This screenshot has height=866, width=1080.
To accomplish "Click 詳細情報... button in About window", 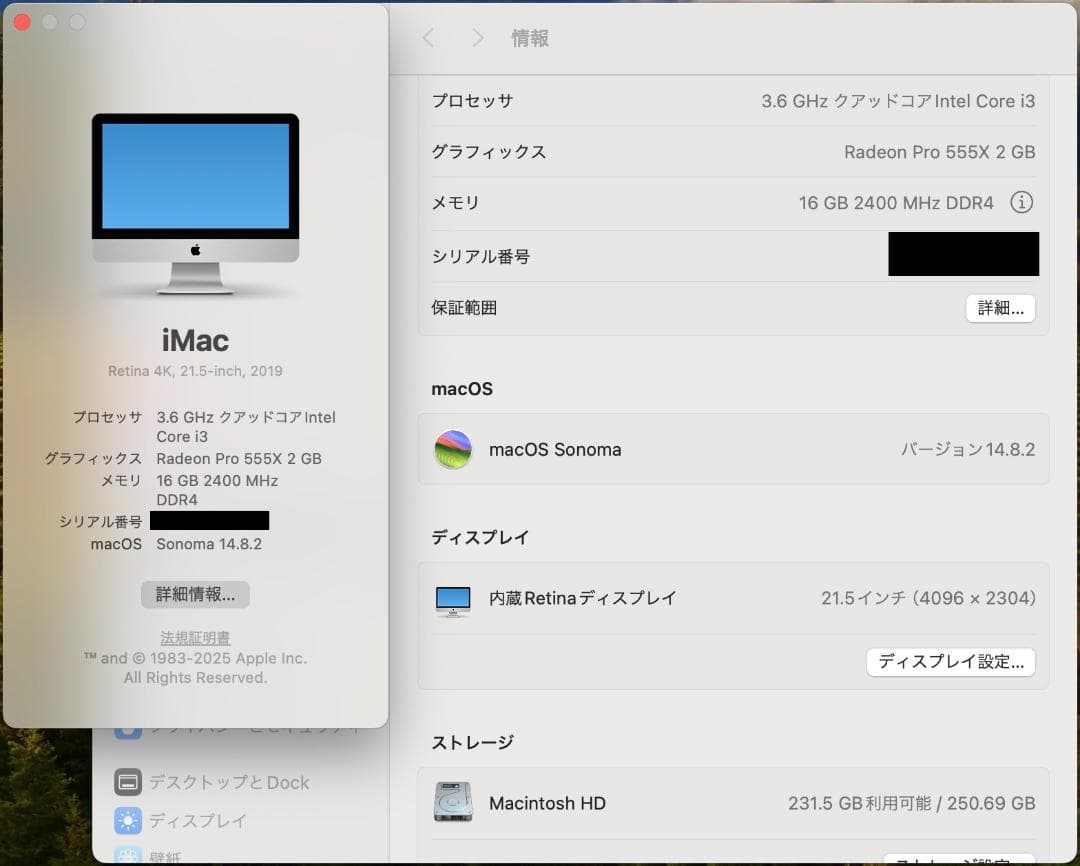I will pos(195,594).
